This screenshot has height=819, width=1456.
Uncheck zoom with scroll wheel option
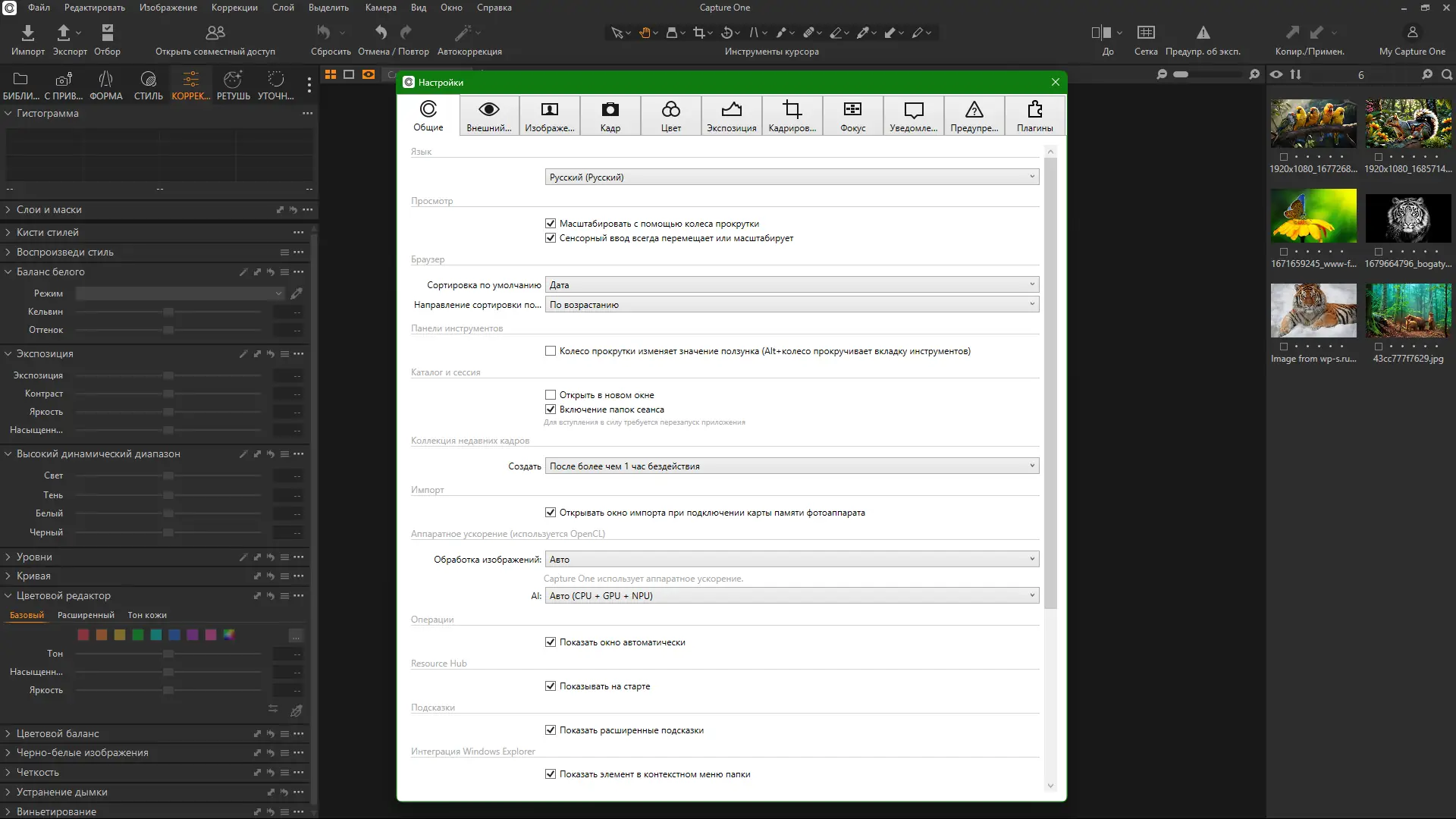pyautogui.click(x=551, y=224)
